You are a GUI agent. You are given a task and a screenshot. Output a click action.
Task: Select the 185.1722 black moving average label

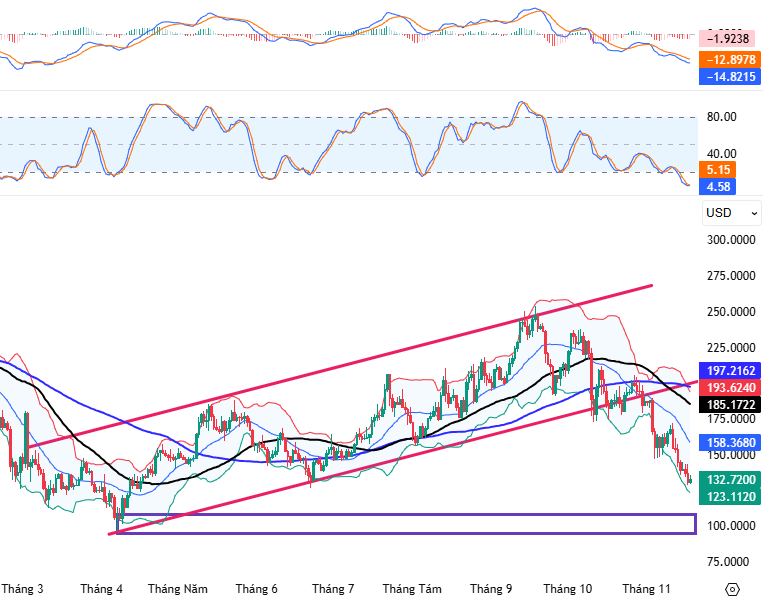(x=730, y=405)
